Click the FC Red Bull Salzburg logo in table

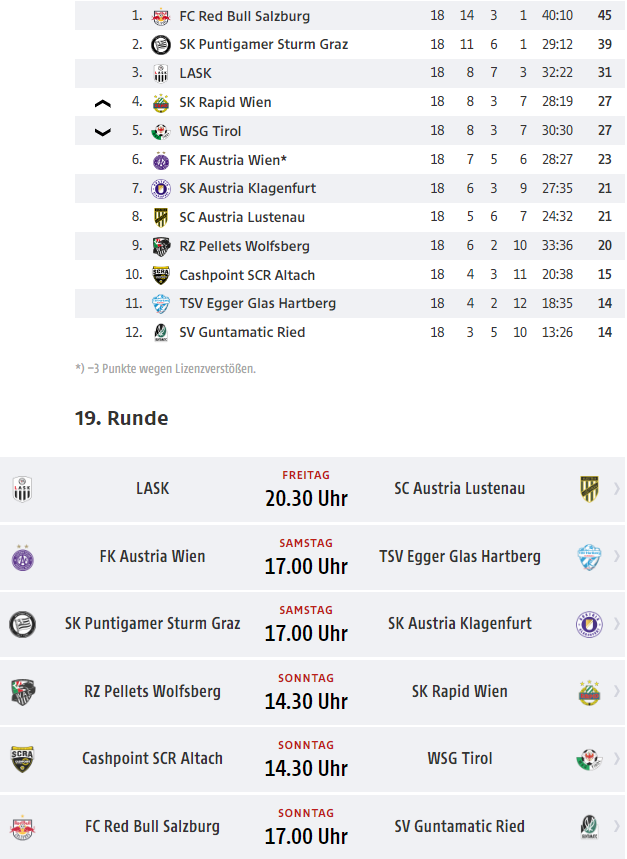[x=160, y=16]
